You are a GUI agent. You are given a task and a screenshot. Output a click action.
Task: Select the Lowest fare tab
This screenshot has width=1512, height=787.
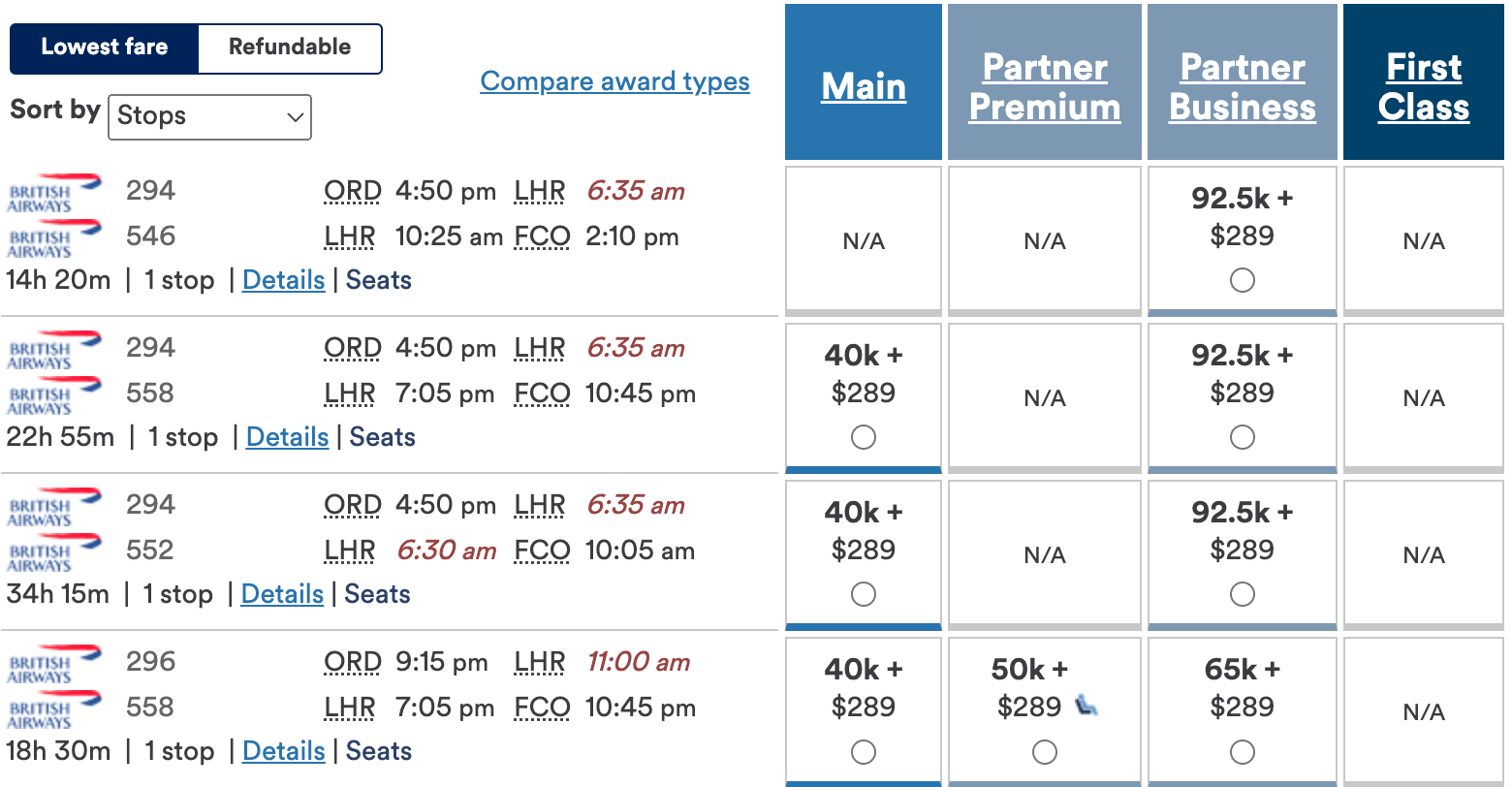(105, 47)
